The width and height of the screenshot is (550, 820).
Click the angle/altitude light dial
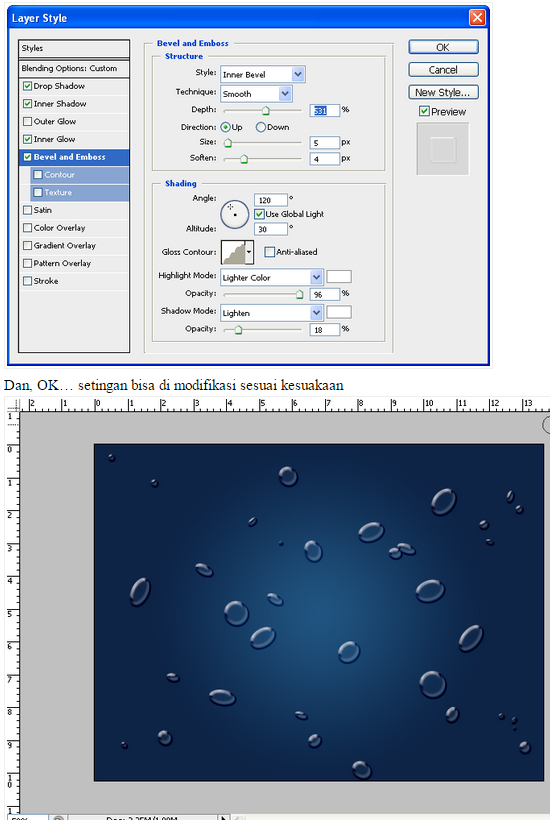coord(234,214)
